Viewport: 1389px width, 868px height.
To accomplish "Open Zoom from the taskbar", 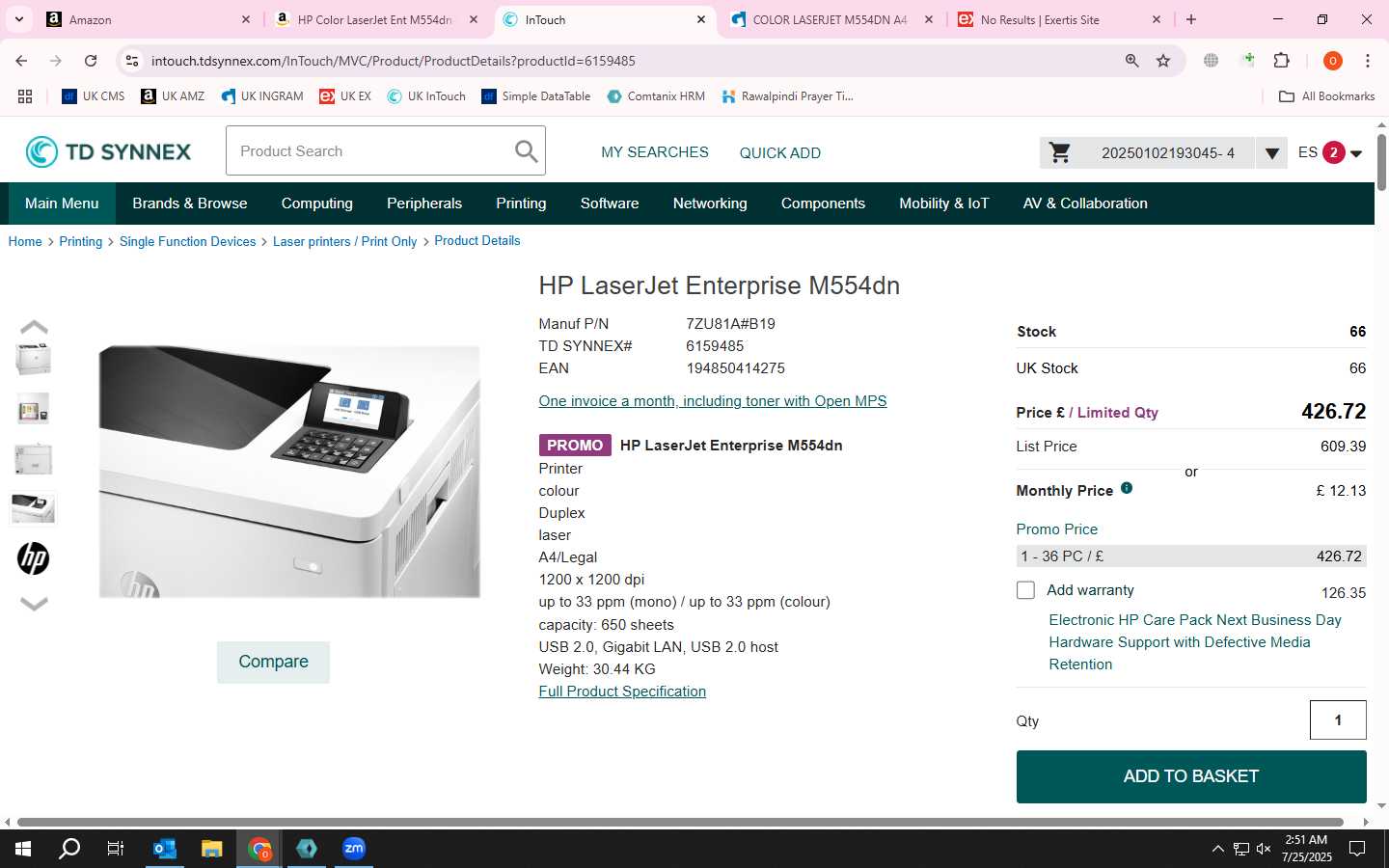I will [354, 849].
